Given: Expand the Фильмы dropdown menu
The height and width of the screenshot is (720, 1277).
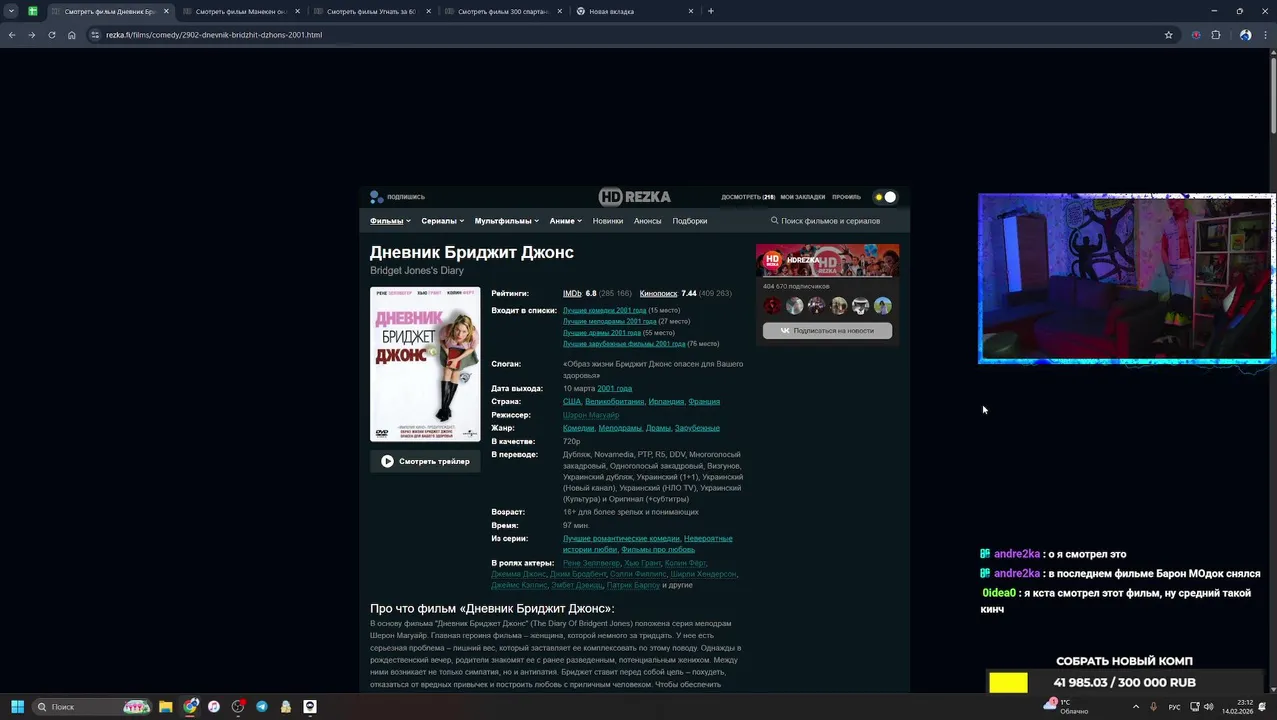Looking at the screenshot, I should [x=390, y=221].
